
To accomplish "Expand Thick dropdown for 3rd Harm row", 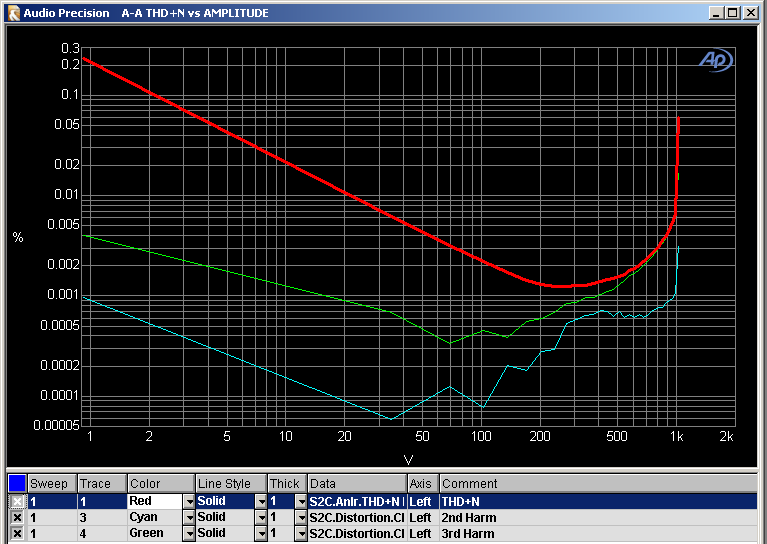I will 301,534.
